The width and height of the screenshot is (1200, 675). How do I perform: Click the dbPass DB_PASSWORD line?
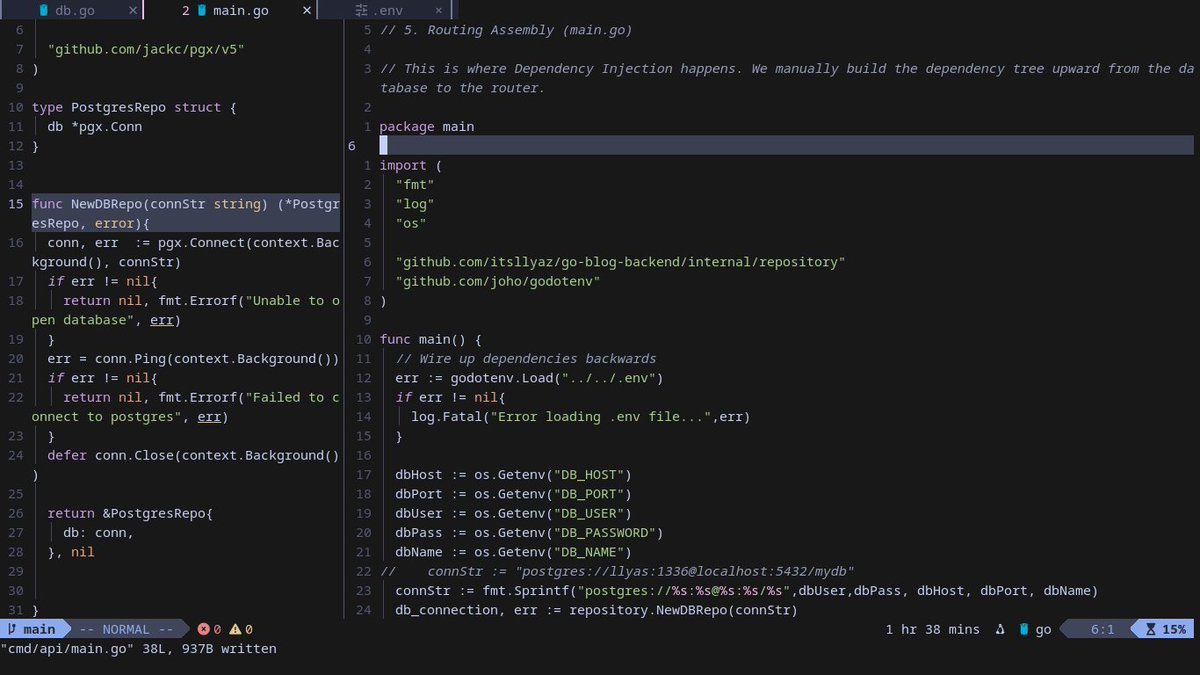pos(529,532)
